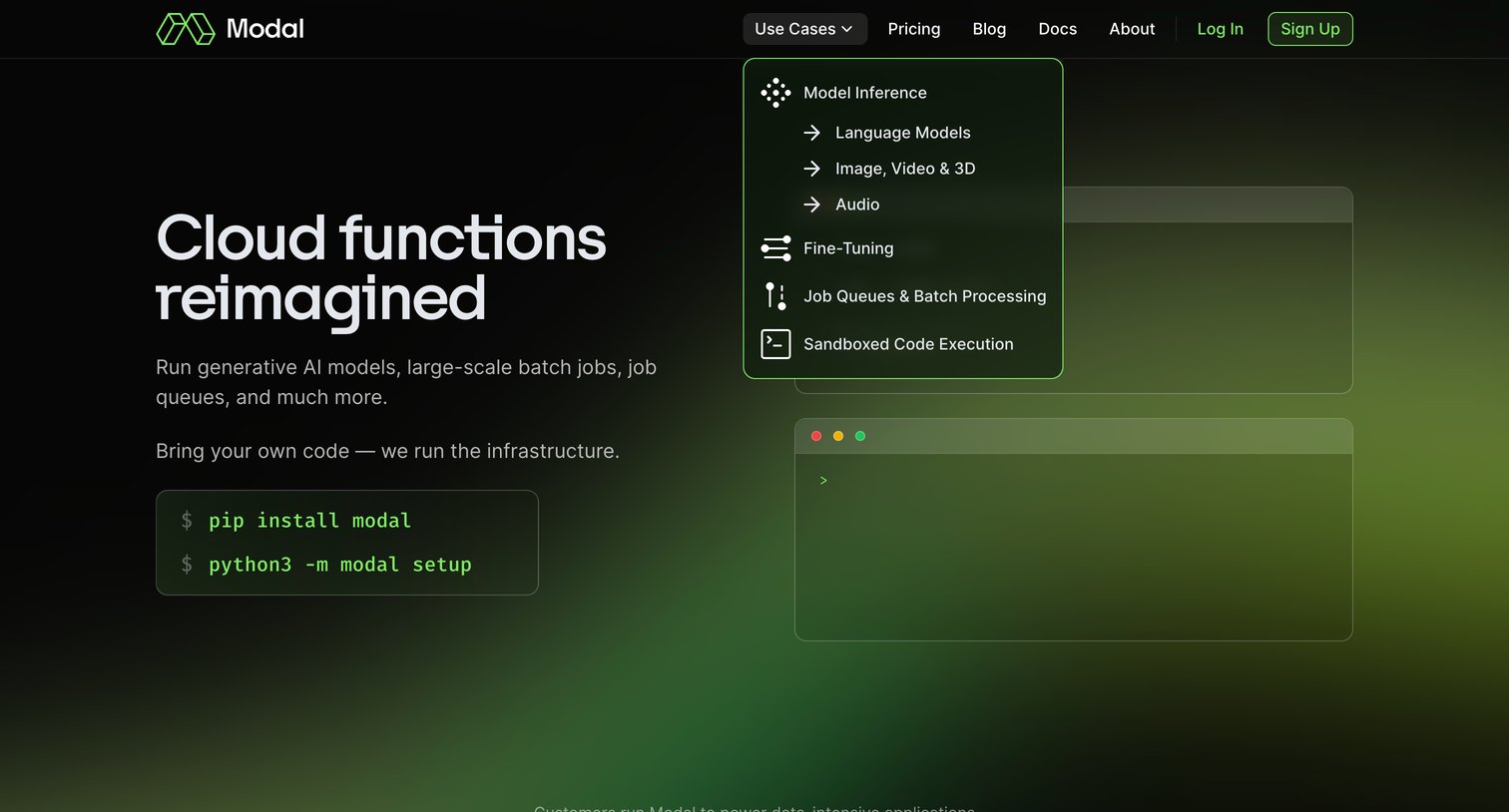The width and height of the screenshot is (1509, 812).
Task: Click the arrow beside Image, Video & 3D
Action: 812,169
